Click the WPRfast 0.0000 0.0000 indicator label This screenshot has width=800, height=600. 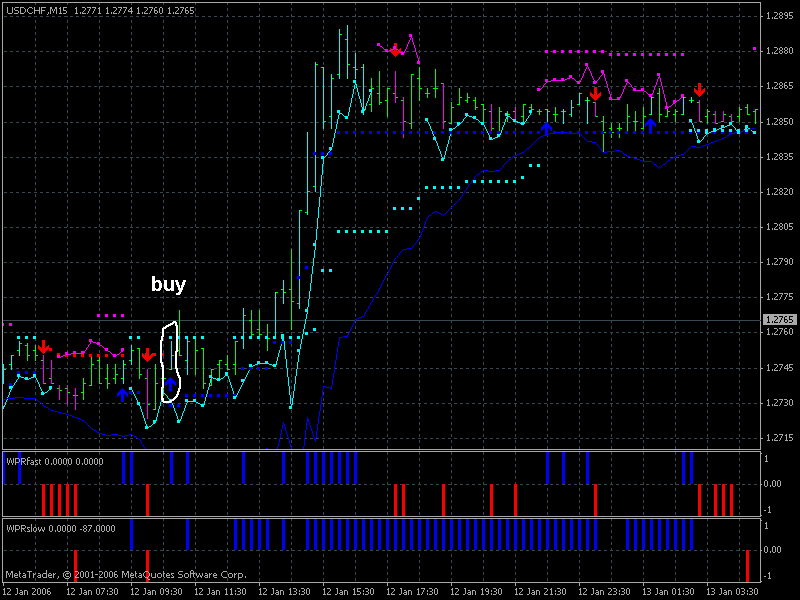(55, 462)
